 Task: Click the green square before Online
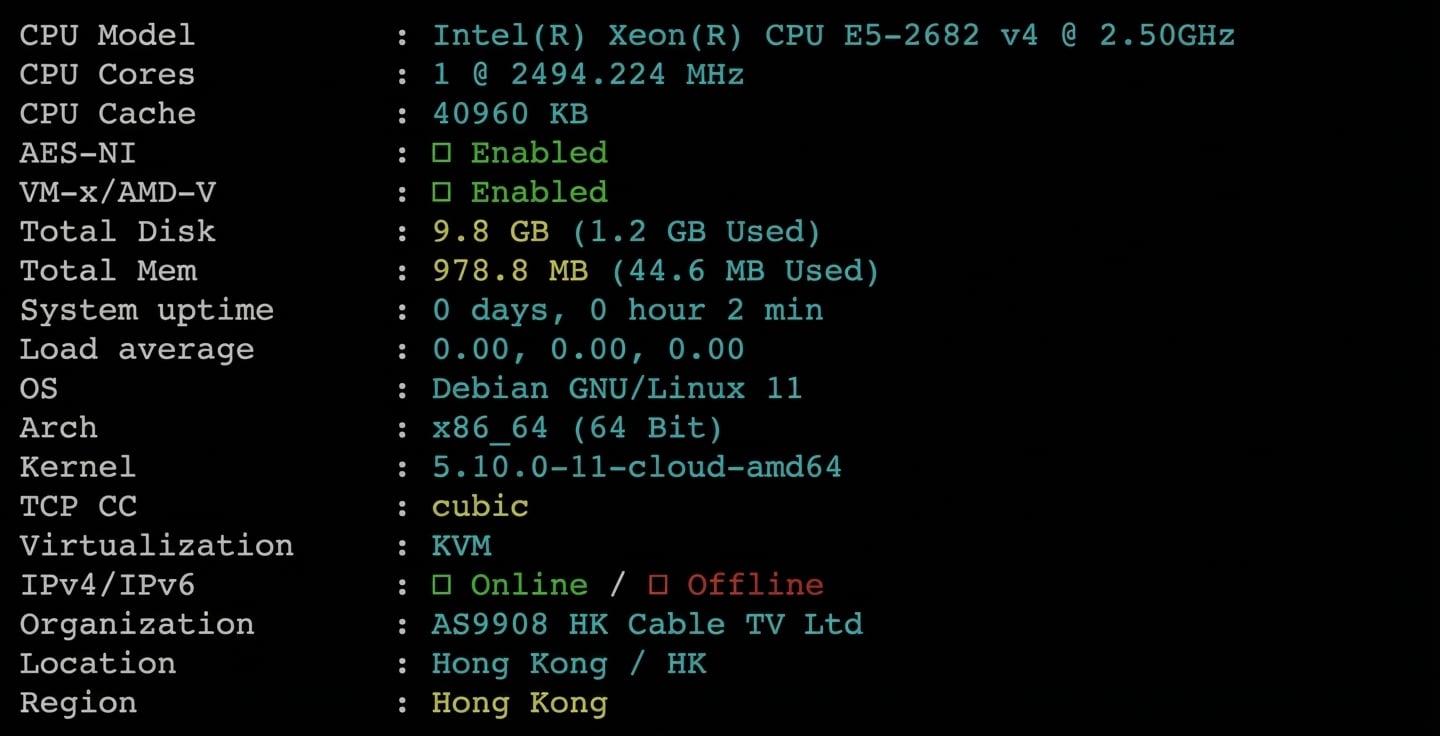click(x=441, y=585)
